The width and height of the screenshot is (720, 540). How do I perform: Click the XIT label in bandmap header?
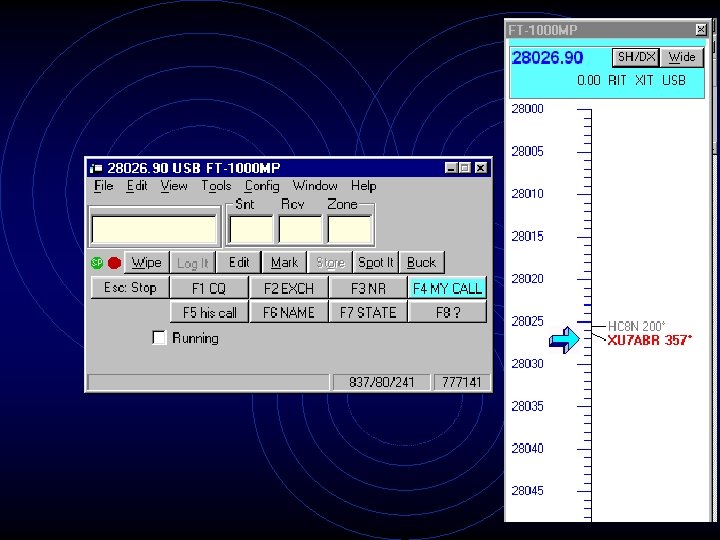[x=644, y=80]
